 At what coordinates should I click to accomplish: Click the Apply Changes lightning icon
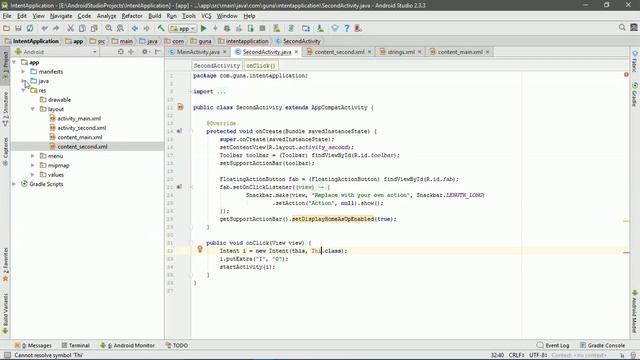tap(215, 28)
